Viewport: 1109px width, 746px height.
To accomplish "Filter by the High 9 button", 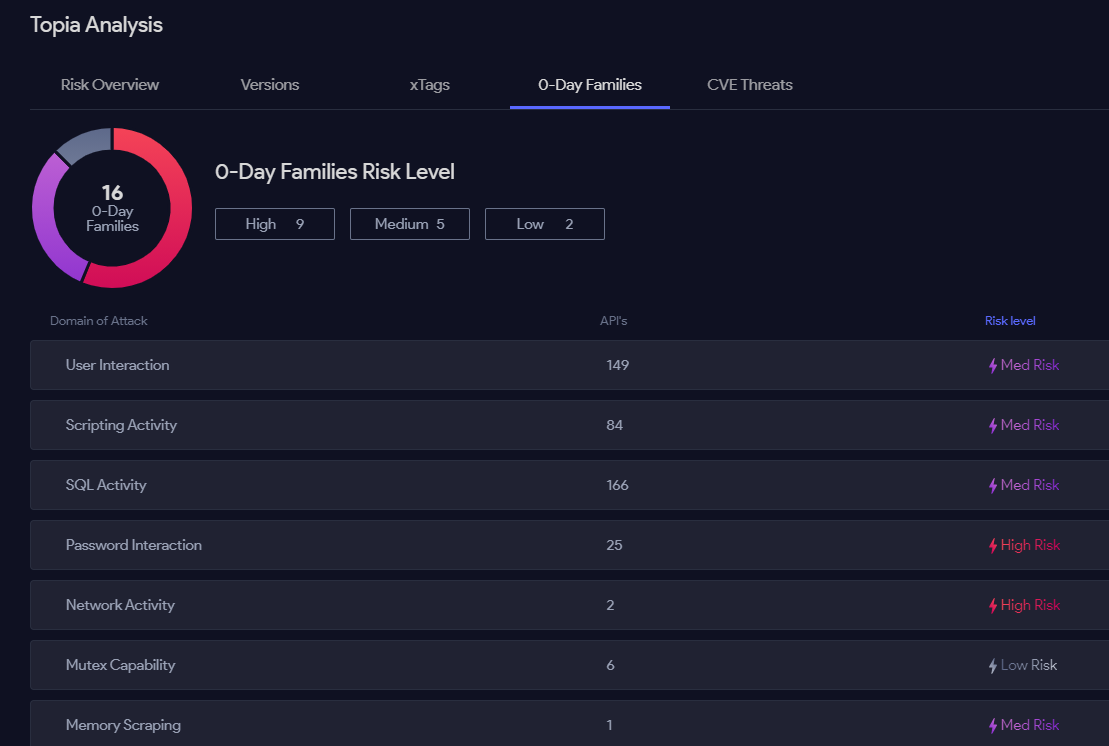I will click(x=275, y=224).
